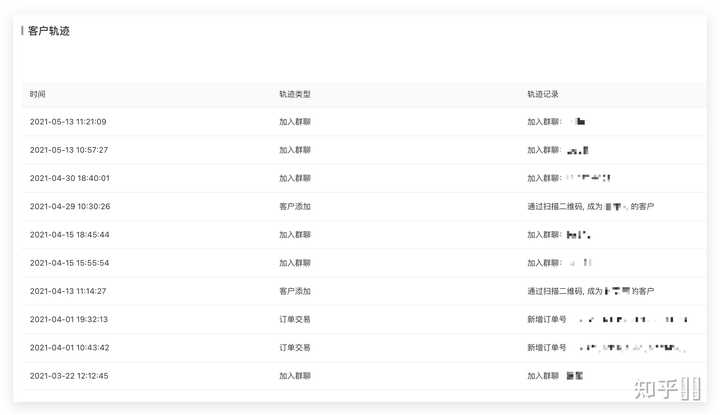This screenshot has width=720, height=415.
Task: Select the 2021-03-22 12:12:45 row
Action: coord(68,376)
